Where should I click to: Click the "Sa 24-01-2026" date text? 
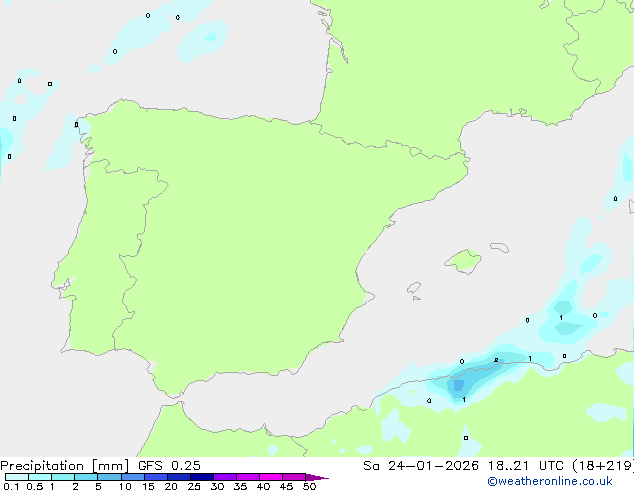coord(421,466)
